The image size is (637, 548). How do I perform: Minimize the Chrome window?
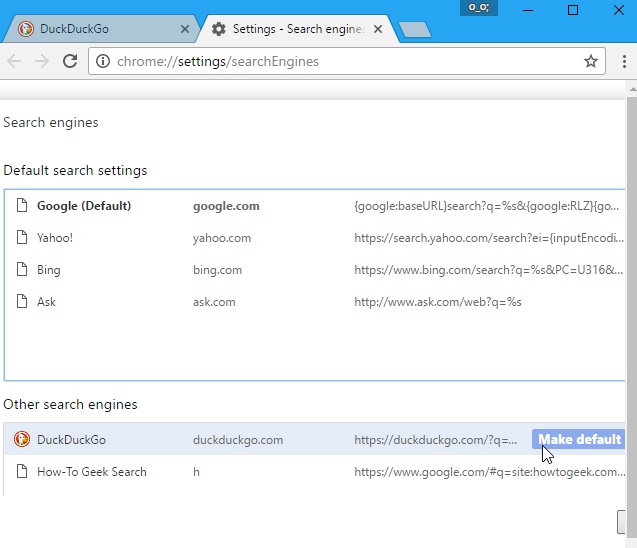pos(528,10)
